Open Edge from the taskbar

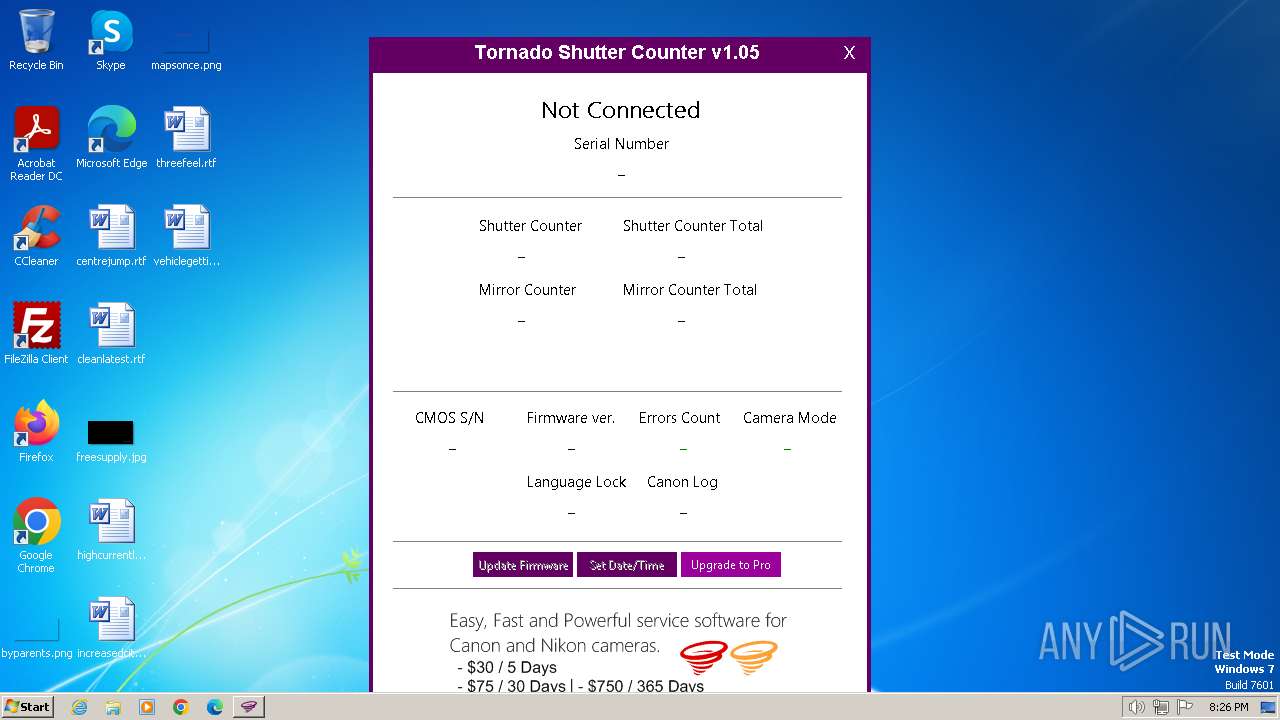tap(215, 707)
